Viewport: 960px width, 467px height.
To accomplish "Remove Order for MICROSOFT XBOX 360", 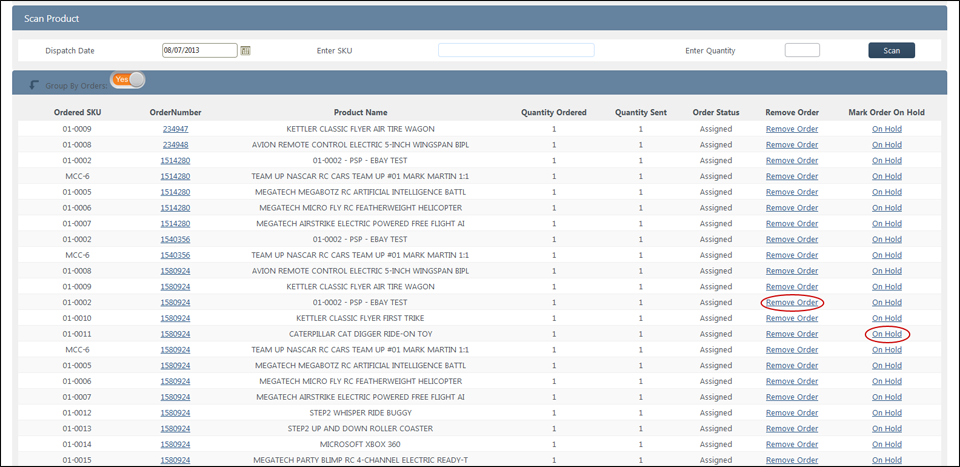I will 792,444.
